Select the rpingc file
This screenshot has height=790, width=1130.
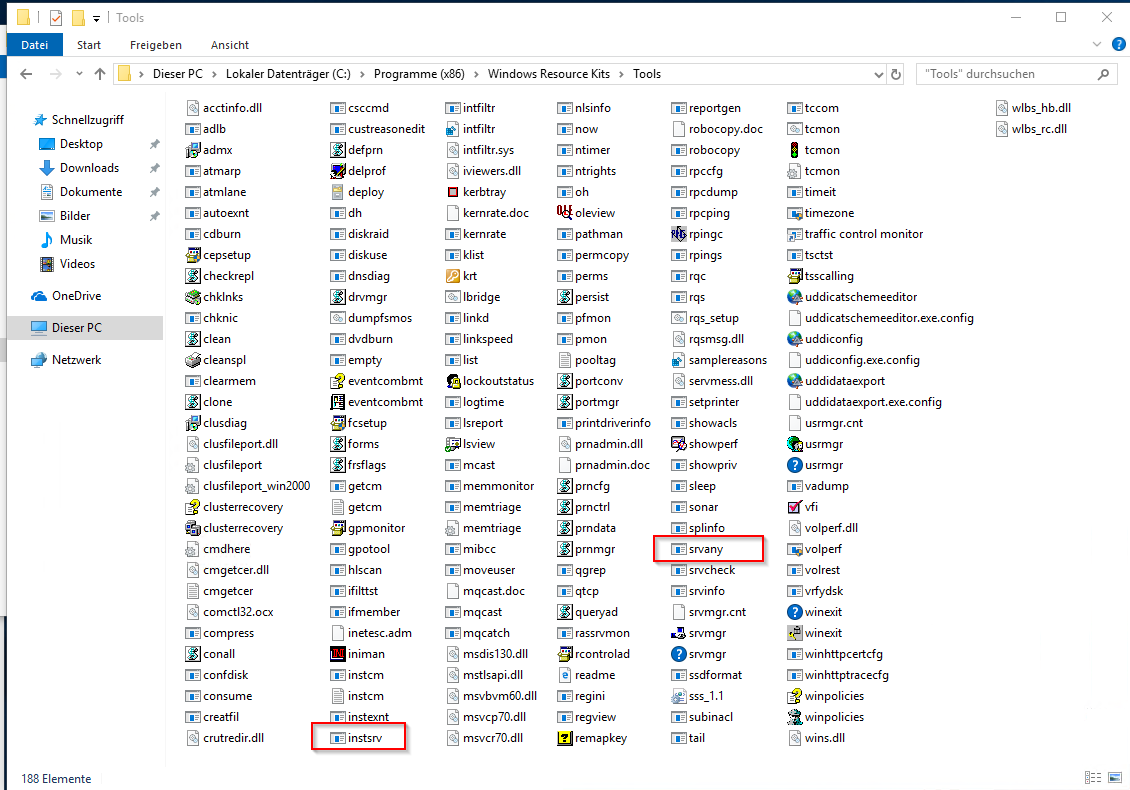coord(697,234)
